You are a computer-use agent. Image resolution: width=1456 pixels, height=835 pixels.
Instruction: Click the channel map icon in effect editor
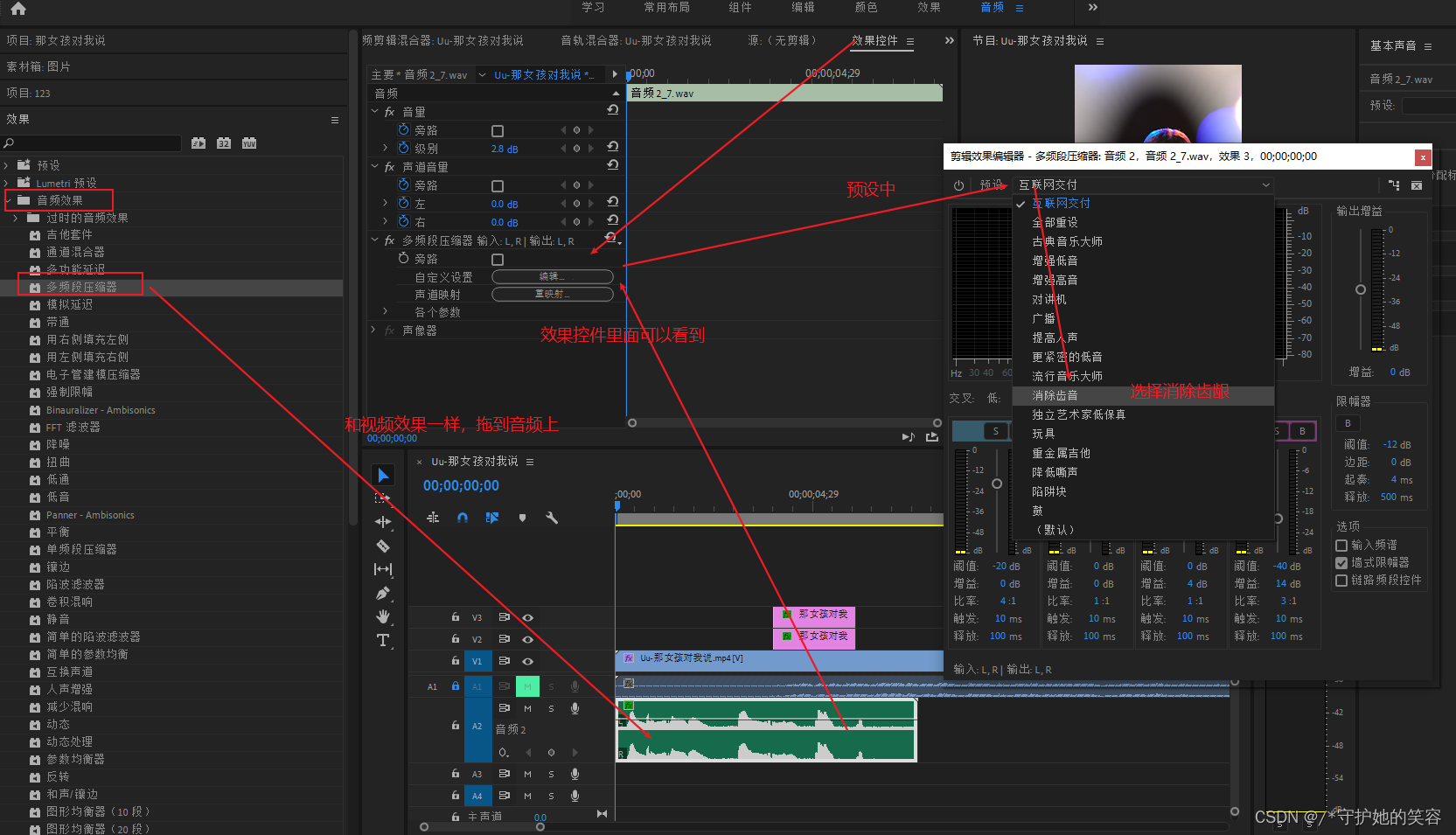[x=1394, y=185]
